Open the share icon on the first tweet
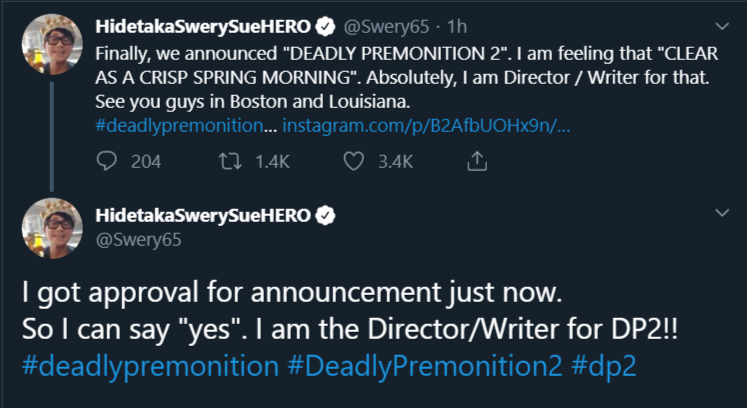Image resolution: width=747 pixels, height=408 pixels. point(478,160)
